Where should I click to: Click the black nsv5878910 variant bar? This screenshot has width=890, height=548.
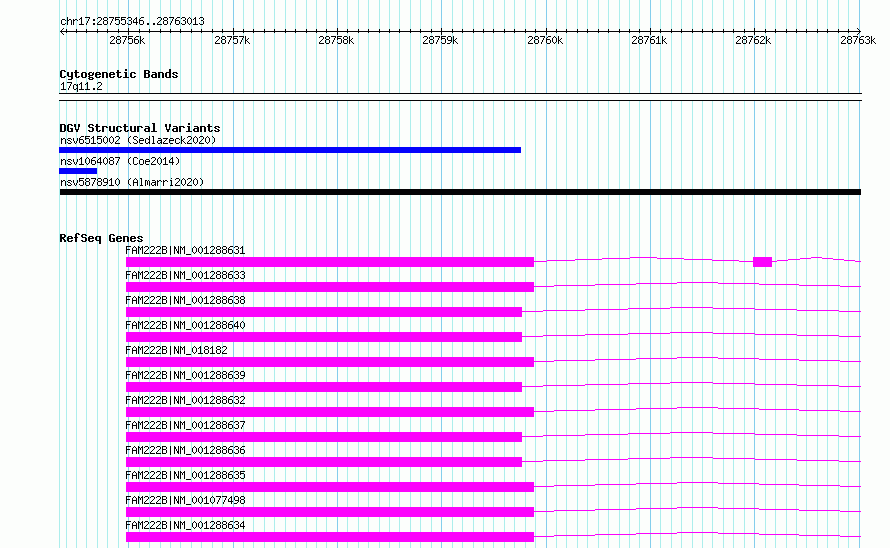tap(460, 192)
